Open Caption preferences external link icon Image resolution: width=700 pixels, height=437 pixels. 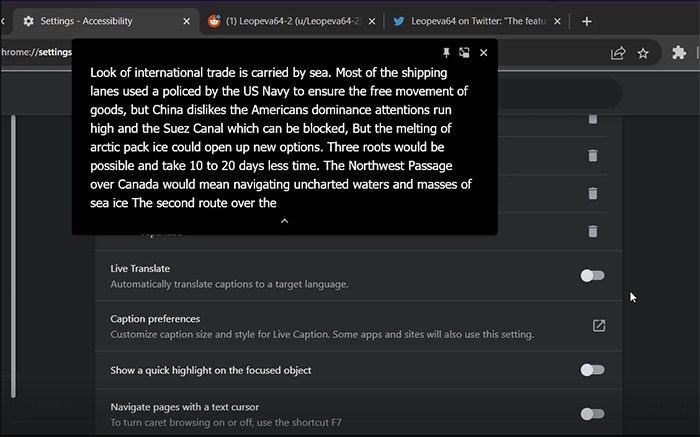599,325
